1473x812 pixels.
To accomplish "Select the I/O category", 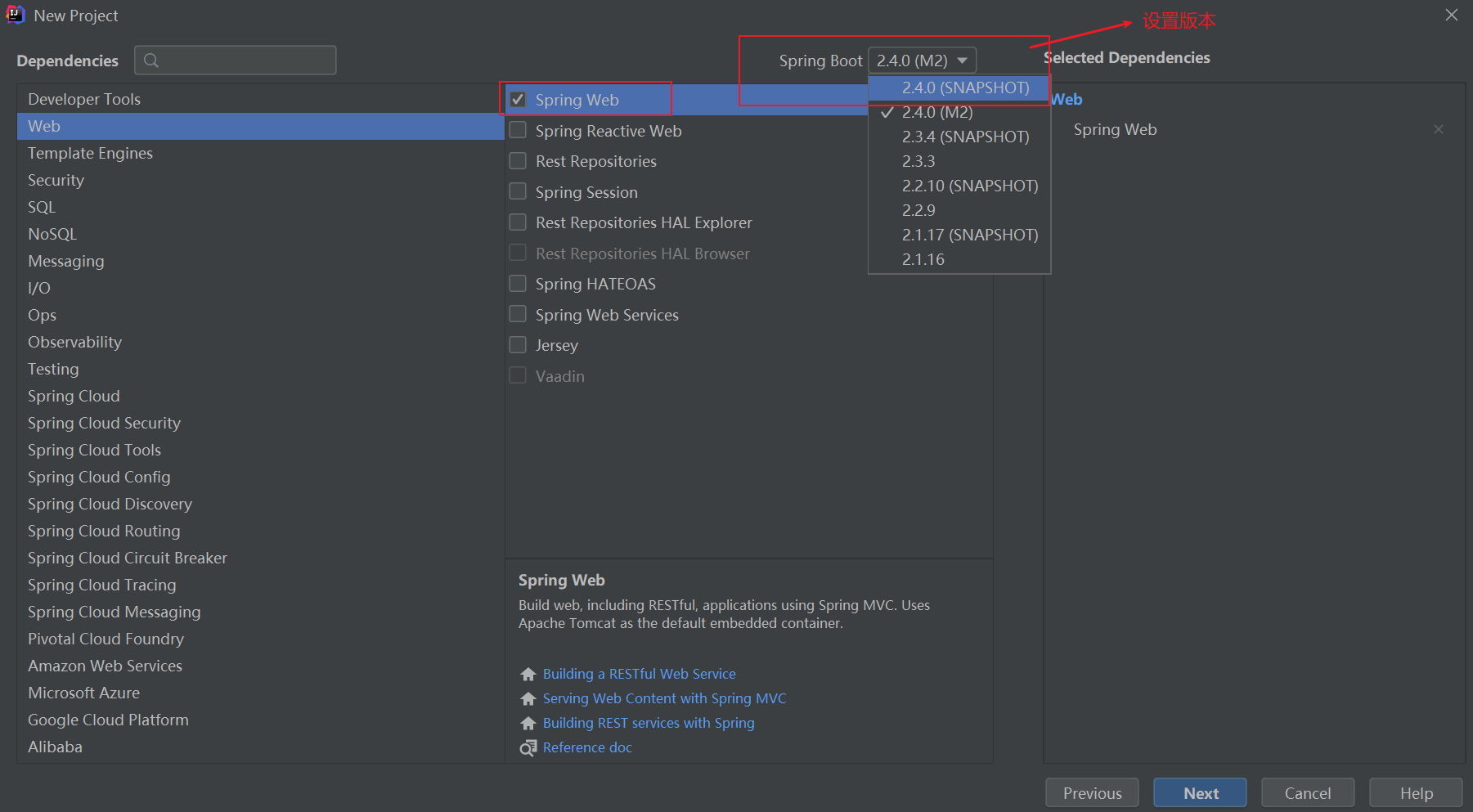I will [x=260, y=288].
